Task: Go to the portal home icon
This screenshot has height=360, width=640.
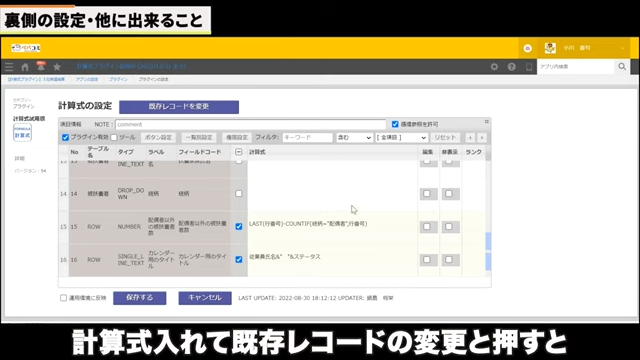Action: (25, 67)
